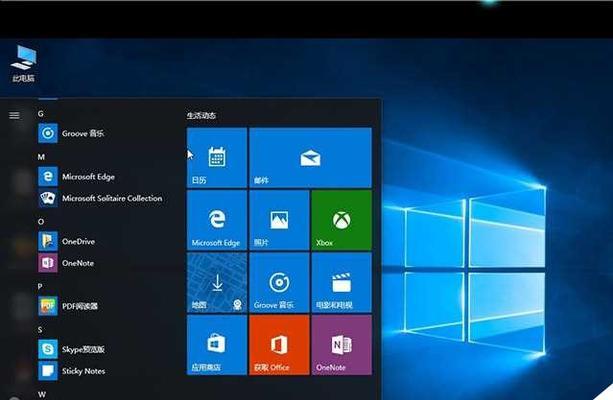Launch Microsoft Edge list entry text

pos(88,177)
